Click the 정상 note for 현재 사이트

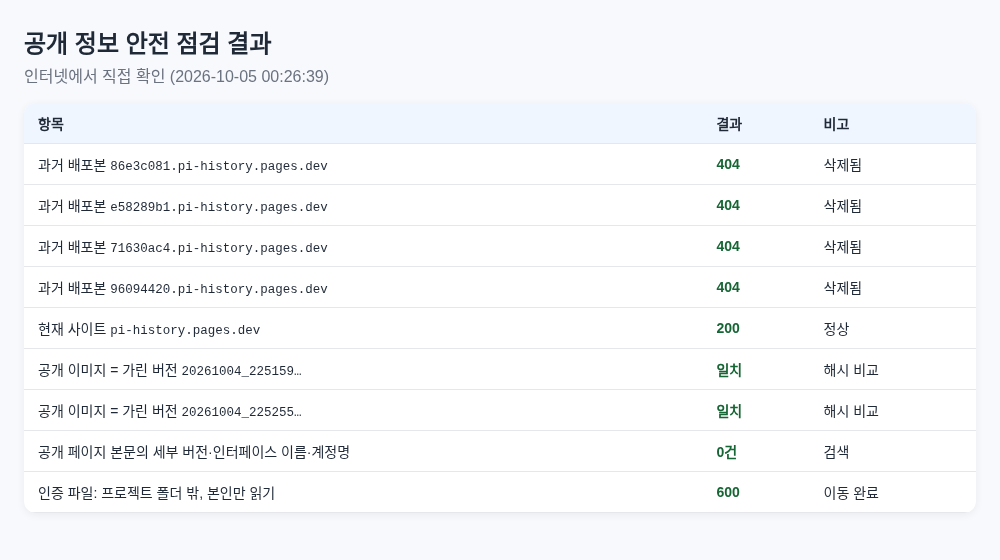tap(836, 328)
